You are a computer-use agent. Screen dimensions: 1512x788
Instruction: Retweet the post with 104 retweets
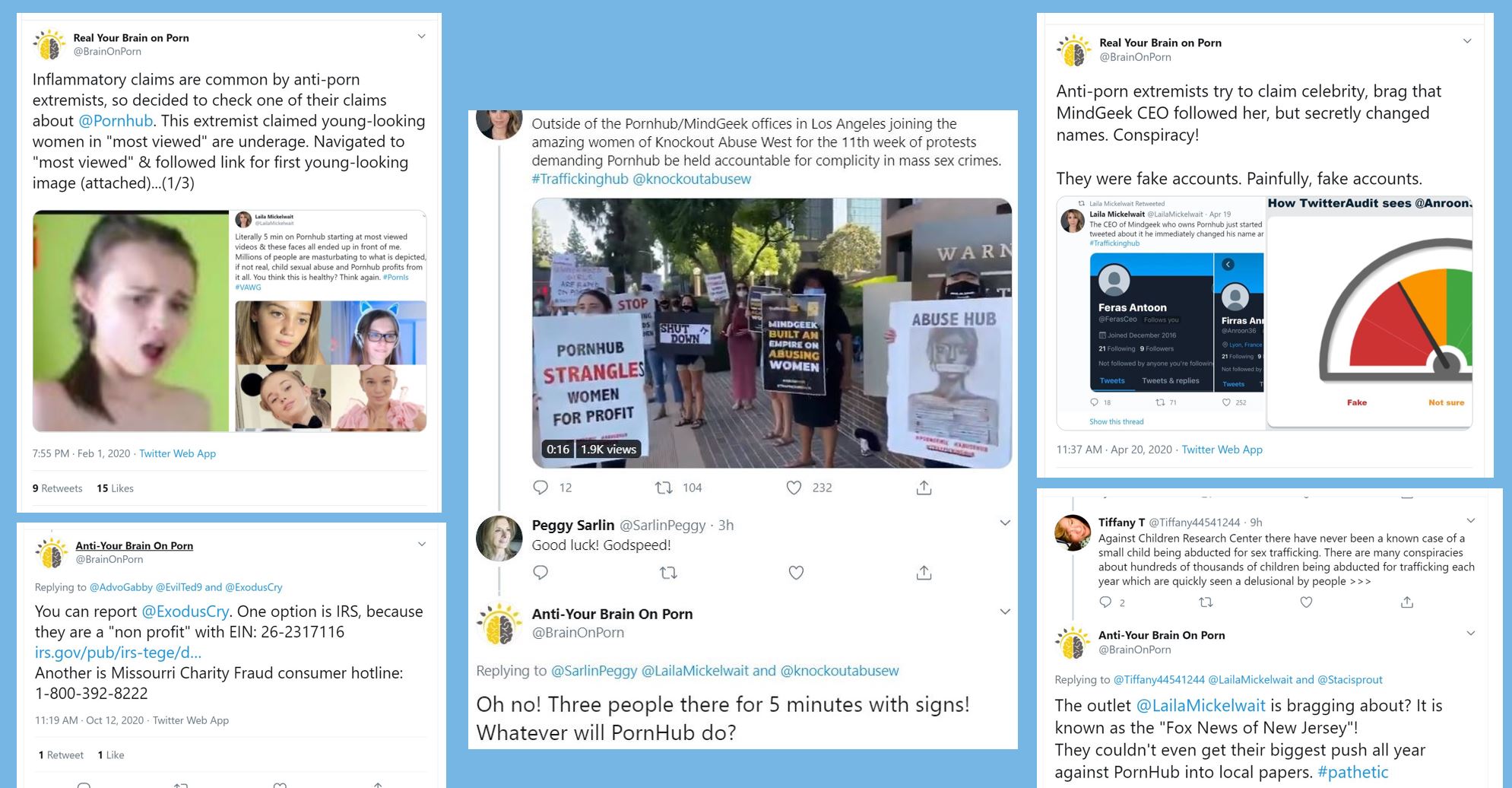(664, 488)
